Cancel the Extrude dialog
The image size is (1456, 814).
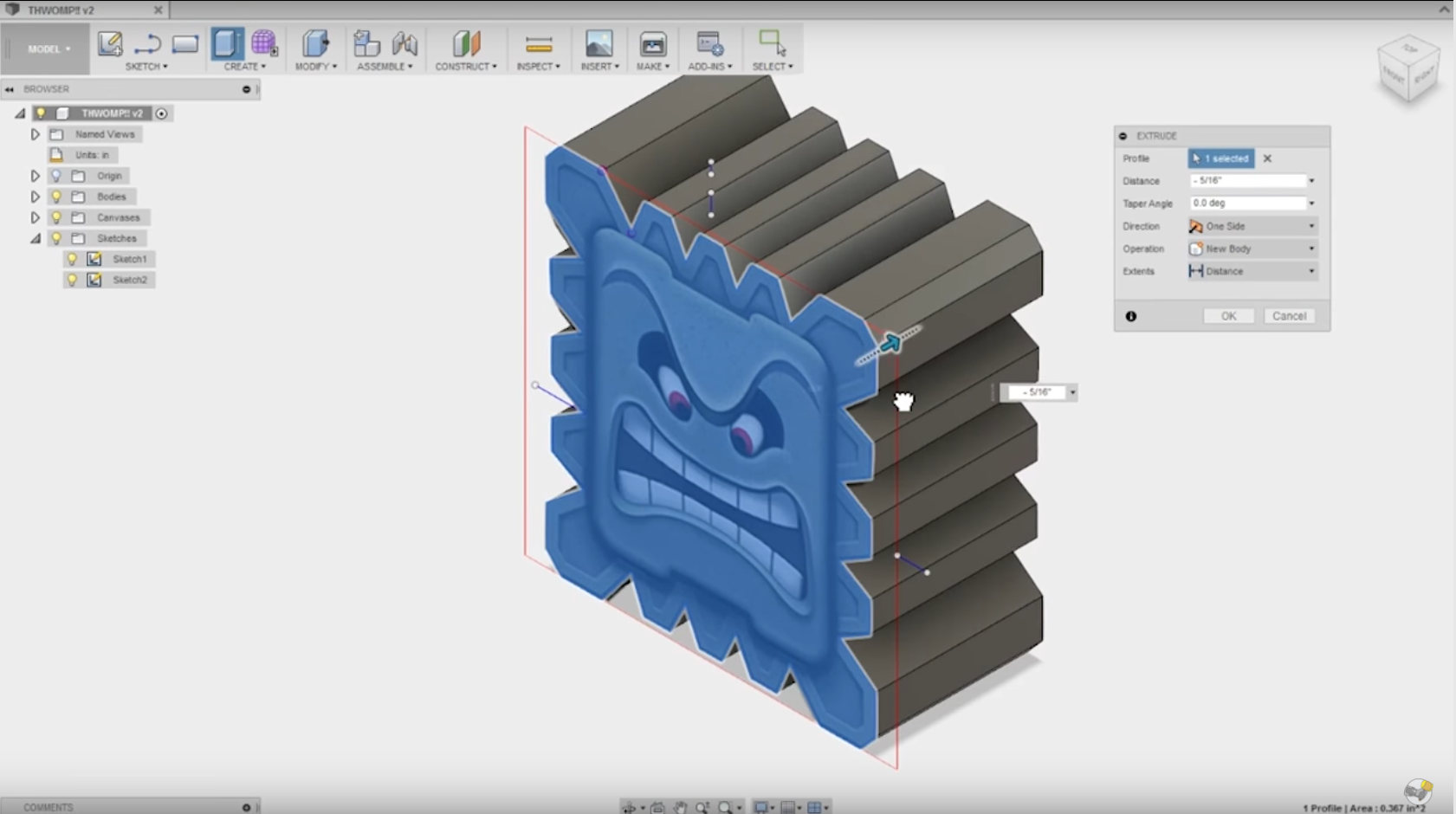pyautogui.click(x=1289, y=316)
